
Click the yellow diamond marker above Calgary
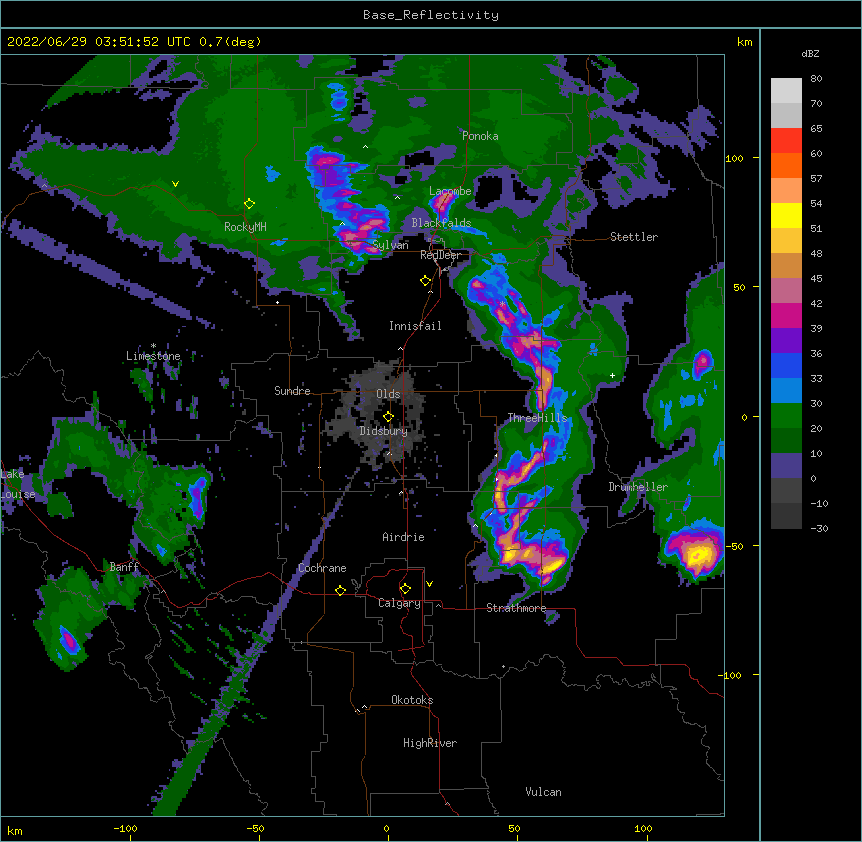(x=405, y=589)
